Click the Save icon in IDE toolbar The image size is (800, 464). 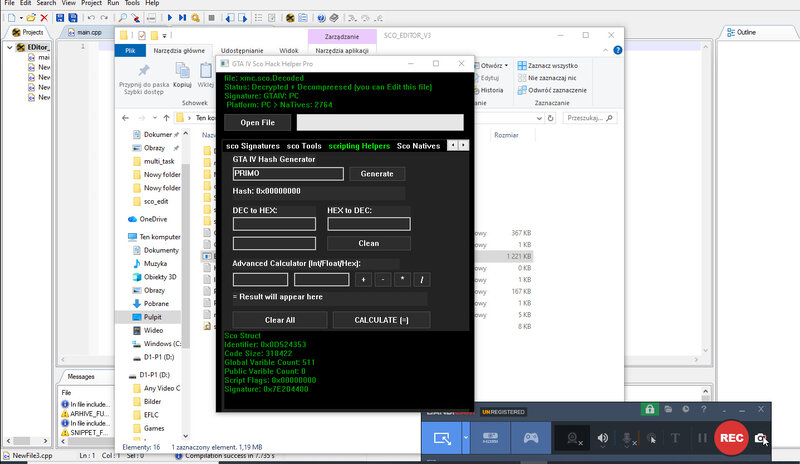[60, 18]
